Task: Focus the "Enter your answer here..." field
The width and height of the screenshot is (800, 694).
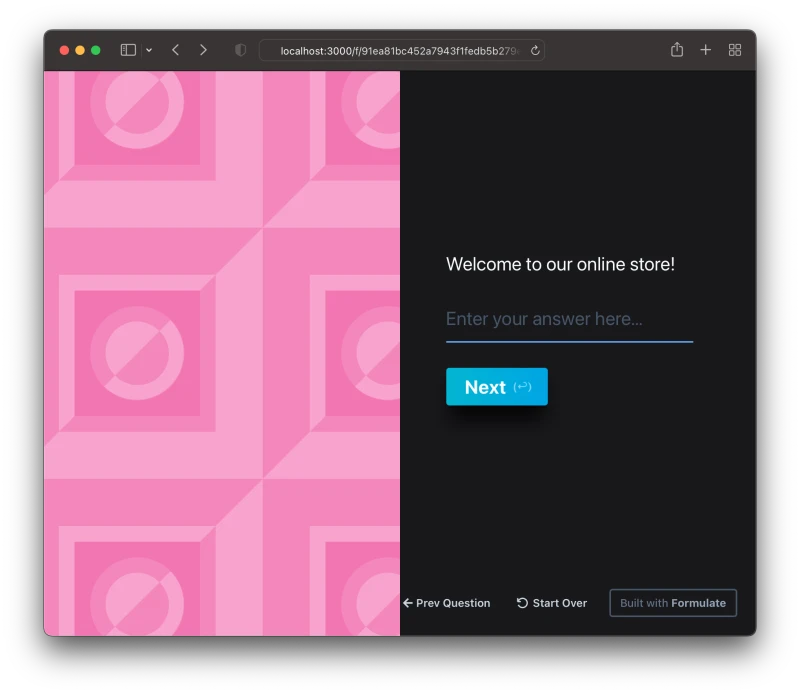Action: pyautogui.click(x=569, y=320)
